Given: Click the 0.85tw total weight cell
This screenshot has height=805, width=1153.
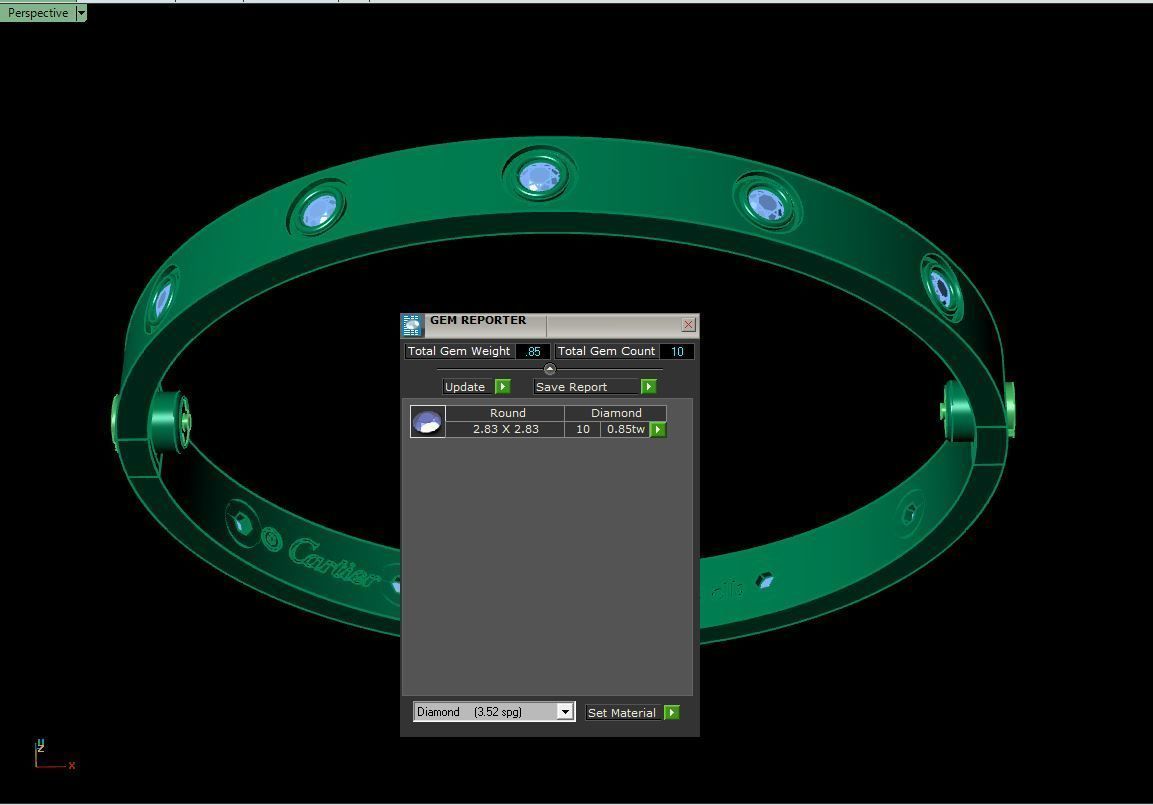Looking at the screenshot, I should click(626, 429).
